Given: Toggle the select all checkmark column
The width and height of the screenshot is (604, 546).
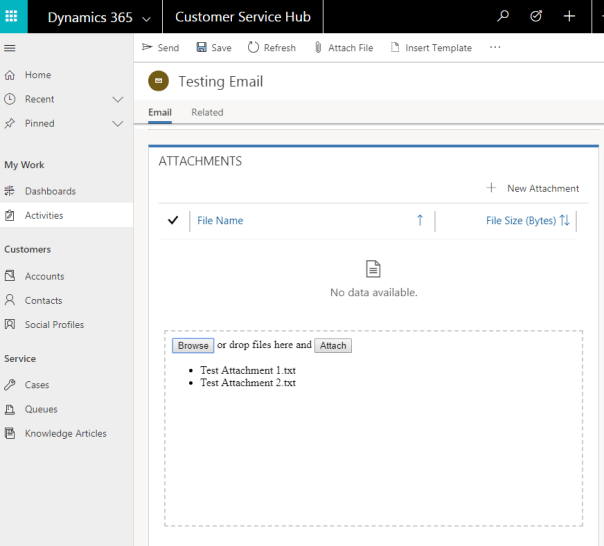Looking at the screenshot, I should coord(173,221).
